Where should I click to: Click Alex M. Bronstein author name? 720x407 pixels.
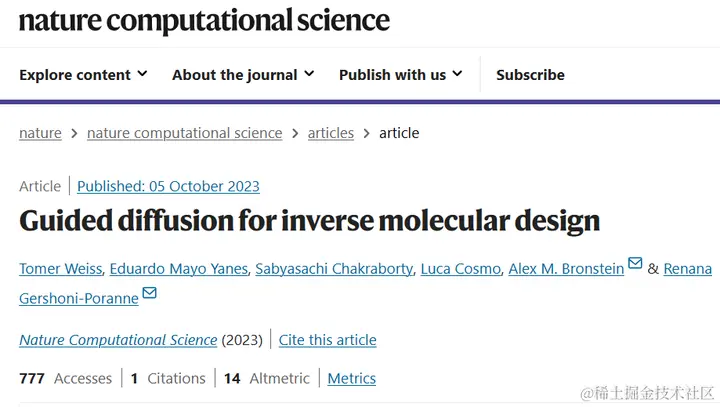(x=566, y=269)
